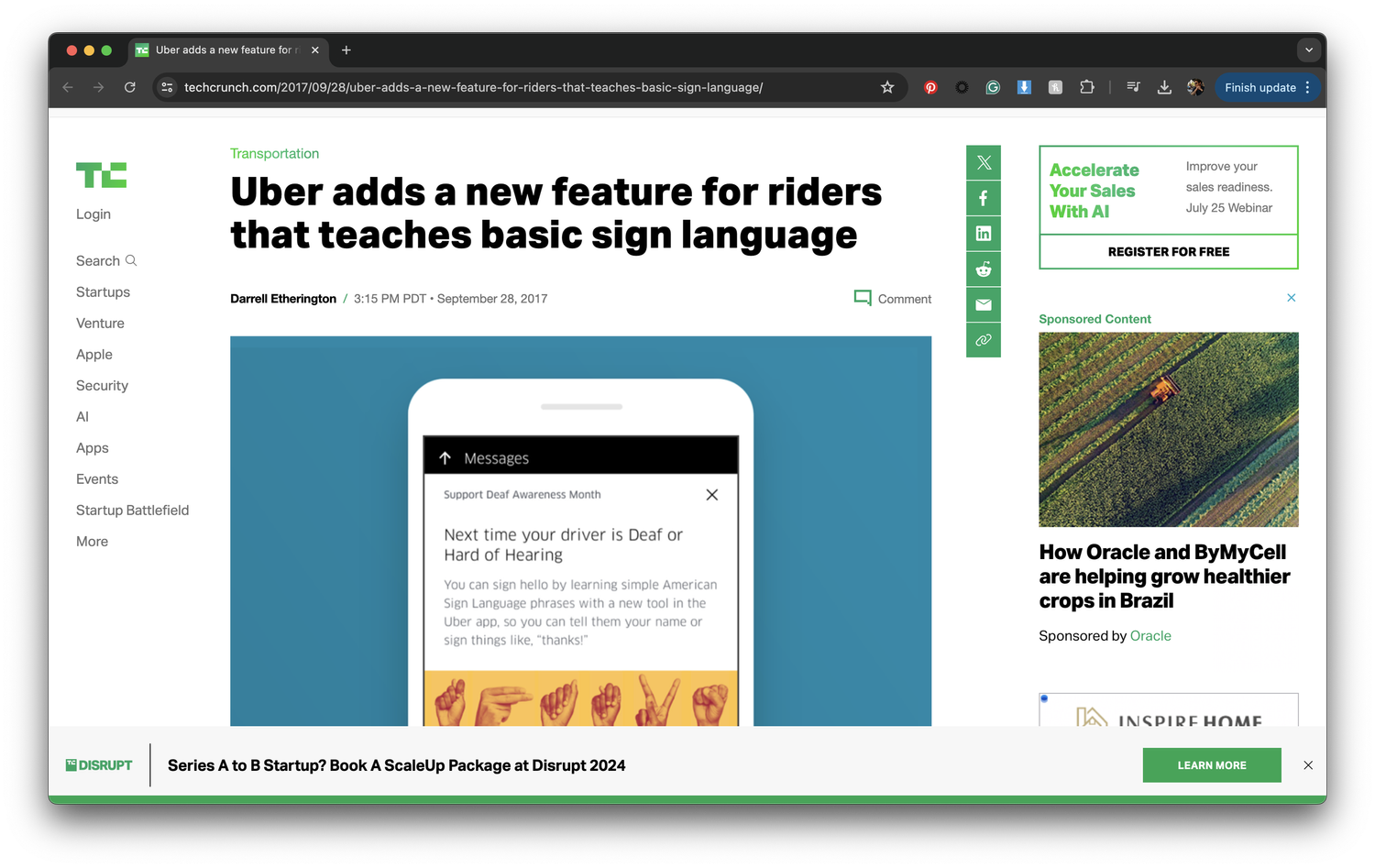
Task: View site information in address bar
Action: pos(167,87)
